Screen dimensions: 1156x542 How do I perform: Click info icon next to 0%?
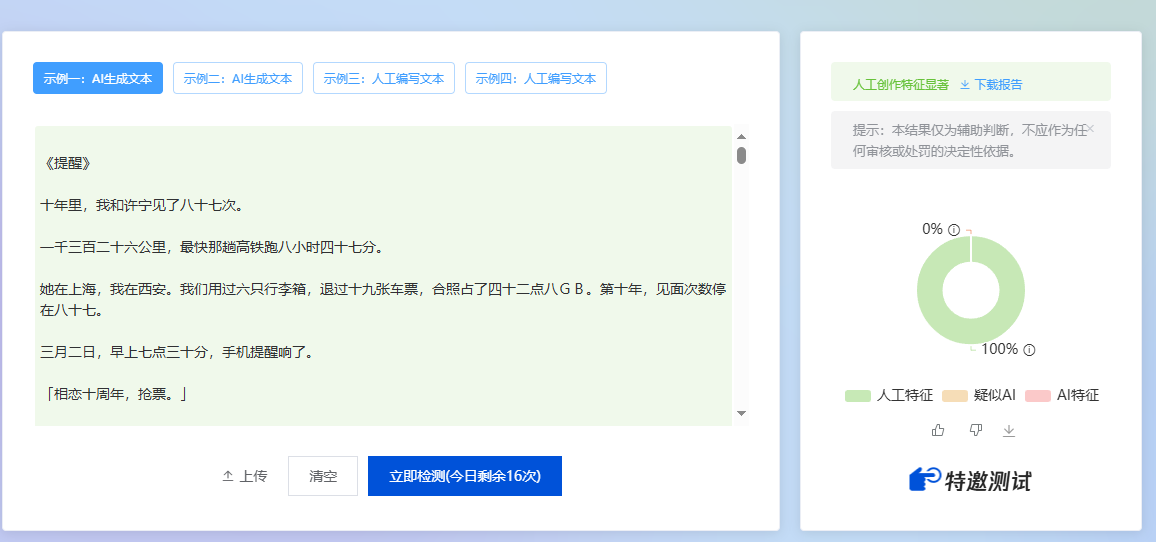(954, 230)
